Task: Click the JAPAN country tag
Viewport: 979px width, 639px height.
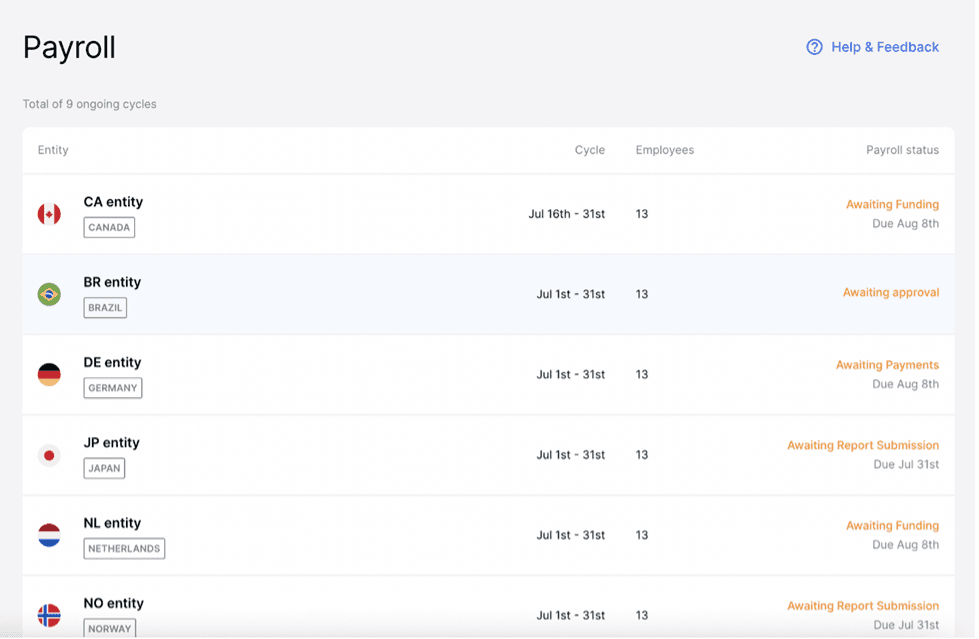Action: (104, 468)
